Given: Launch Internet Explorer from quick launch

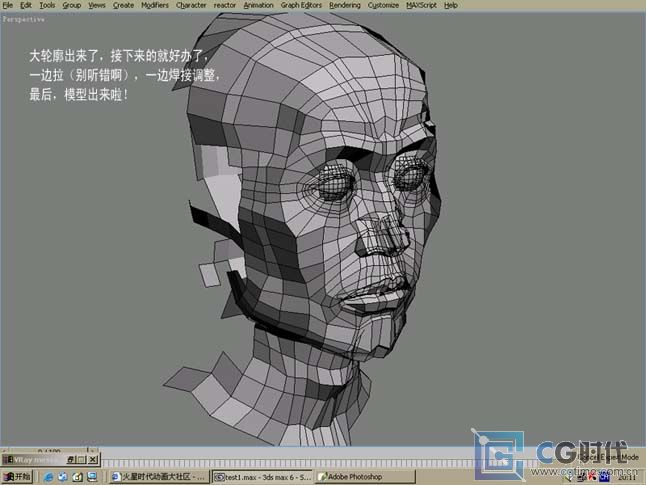Looking at the screenshot, I should point(48,477).
